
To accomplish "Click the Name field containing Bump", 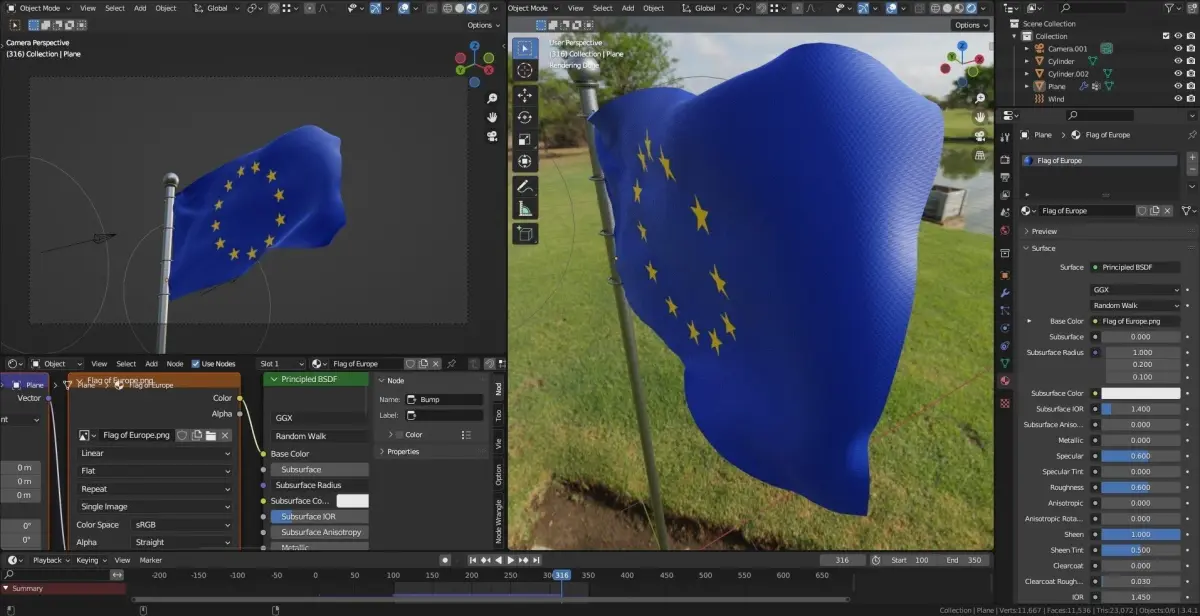I will (444, 399).
